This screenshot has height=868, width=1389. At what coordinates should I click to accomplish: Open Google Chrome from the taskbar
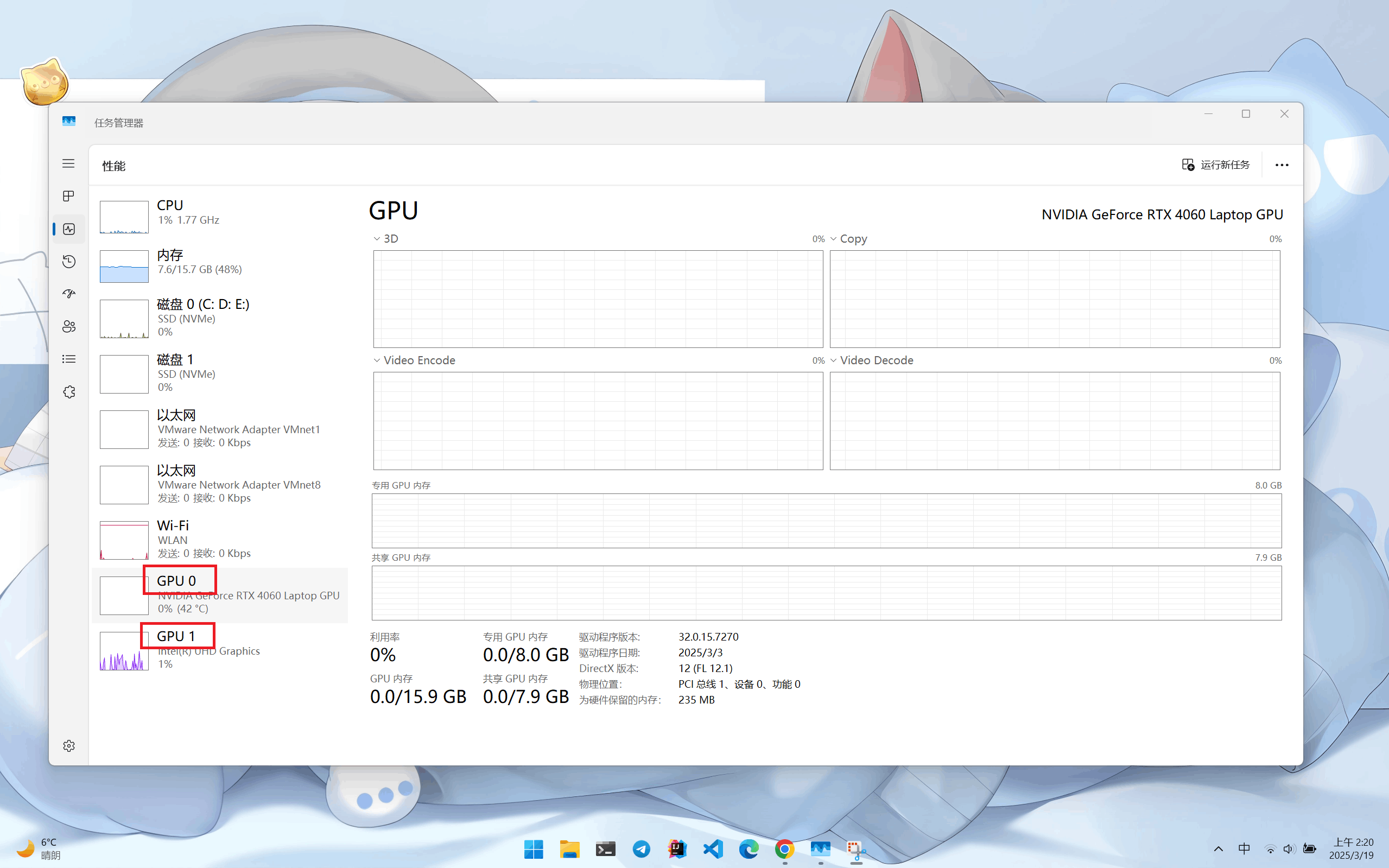pyautogui.click(x=785, y=849)
